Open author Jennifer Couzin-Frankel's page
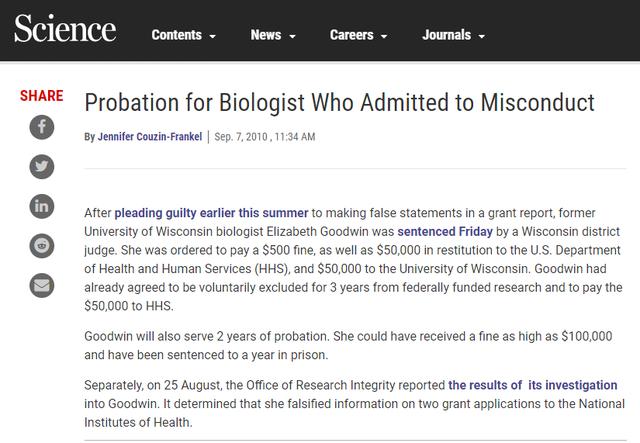 pos(151,136)
